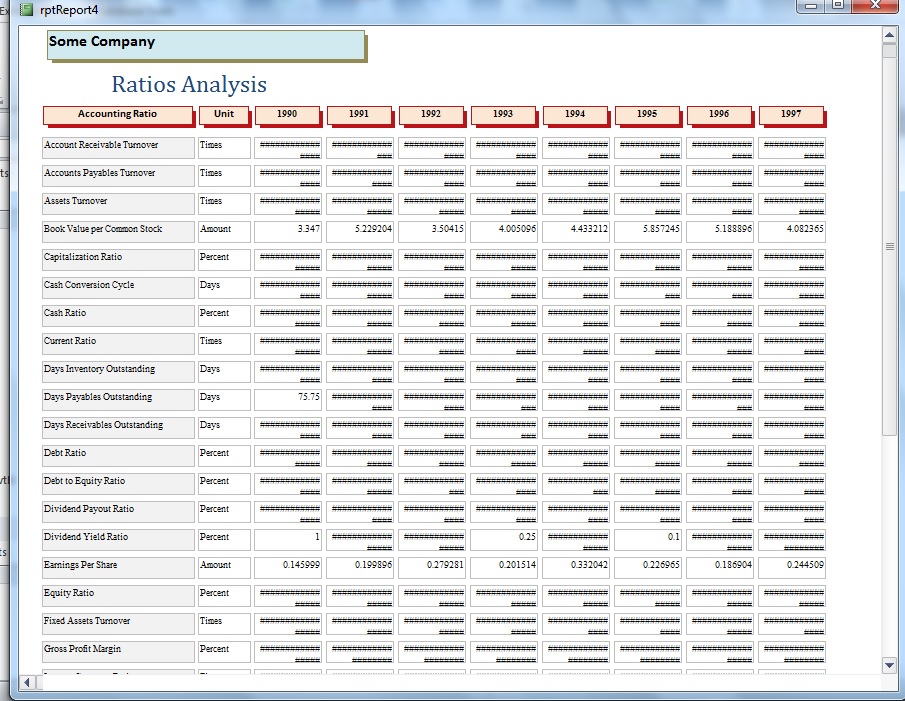
Task: Click the 0.332042 Earnings Per Share value
Action: coord(575,567)
